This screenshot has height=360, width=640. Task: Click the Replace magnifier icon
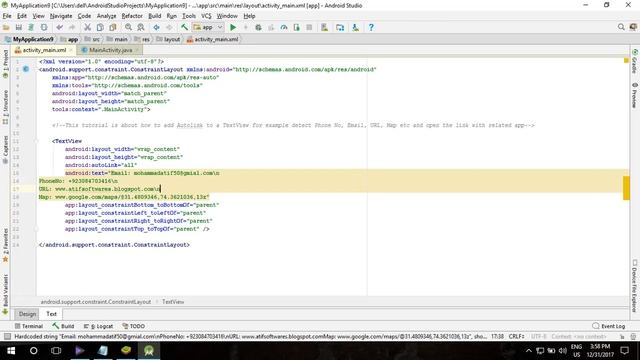coord(141,27)
